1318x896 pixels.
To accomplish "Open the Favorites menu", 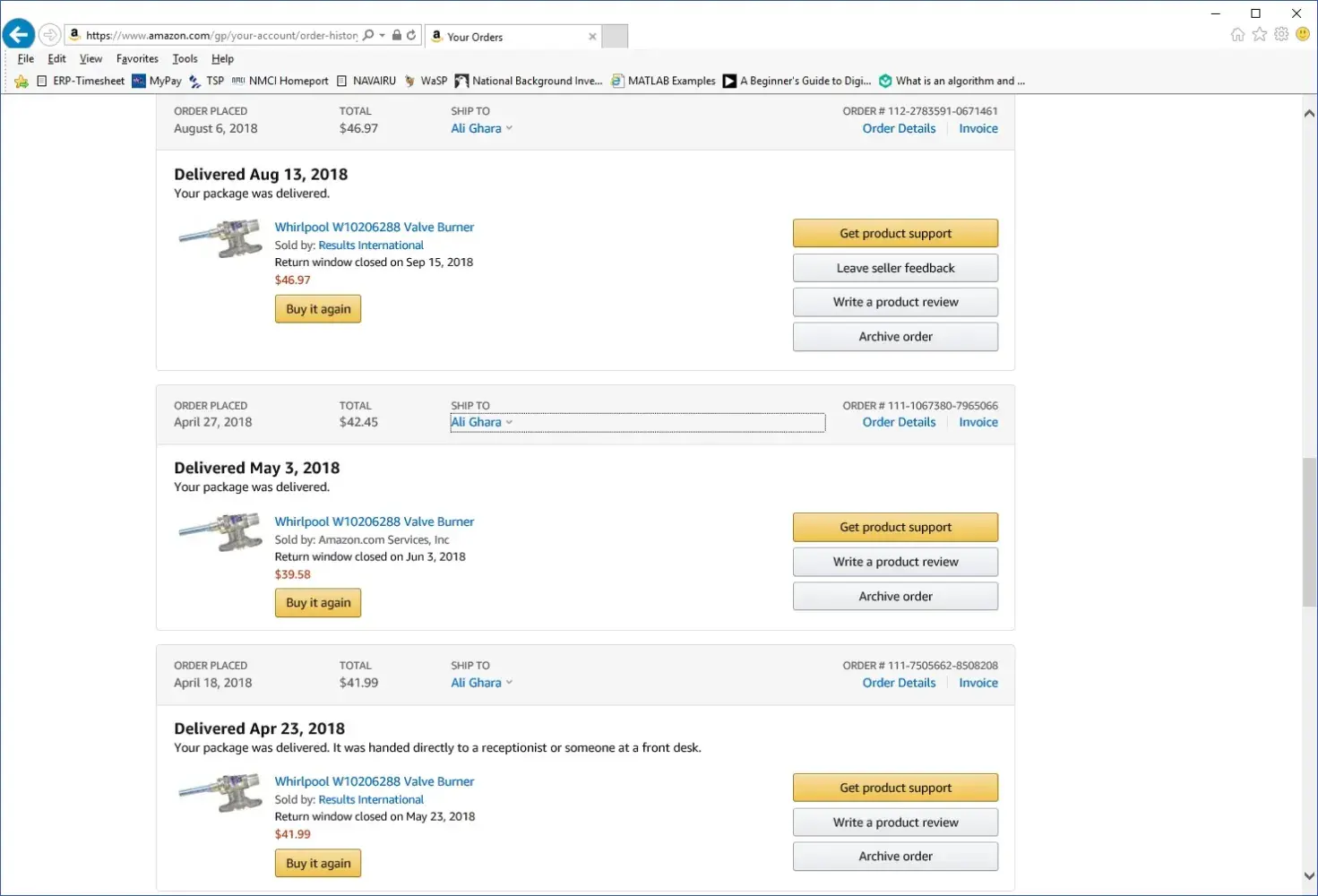I will (x=137, y=59).
